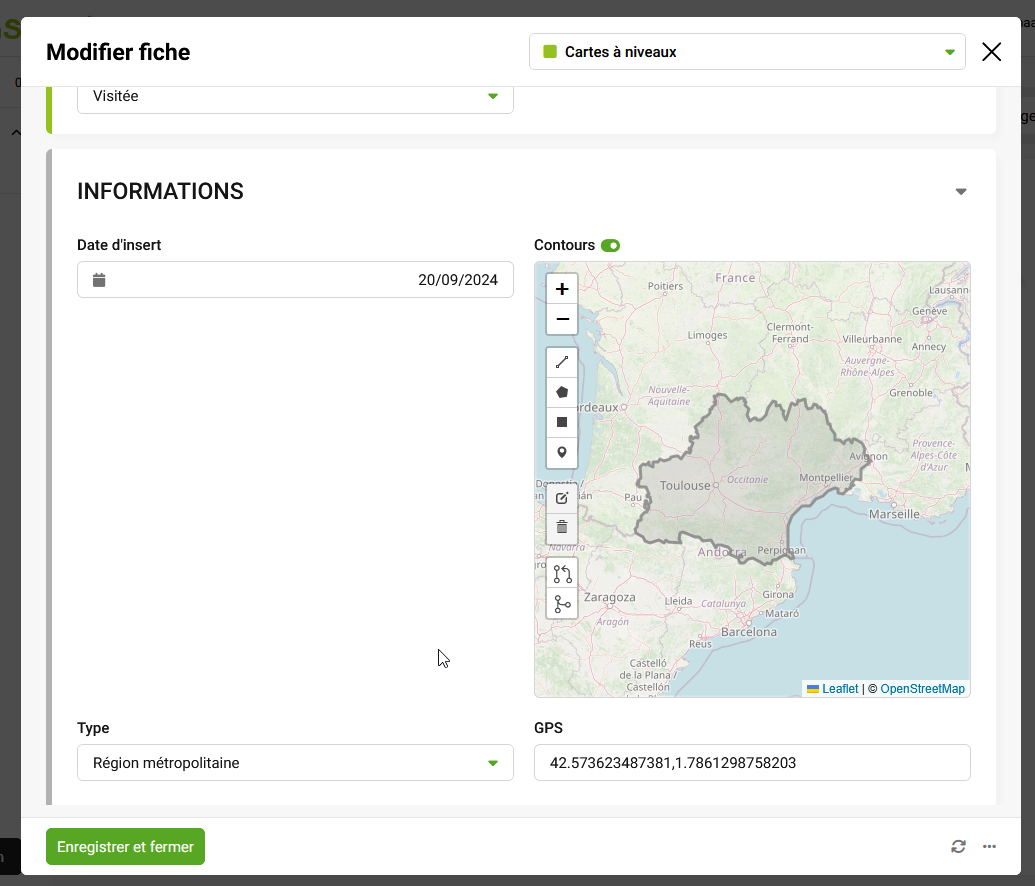Select the draw rectangle tool
1035x886 pixels.
[x=562, y=422]
